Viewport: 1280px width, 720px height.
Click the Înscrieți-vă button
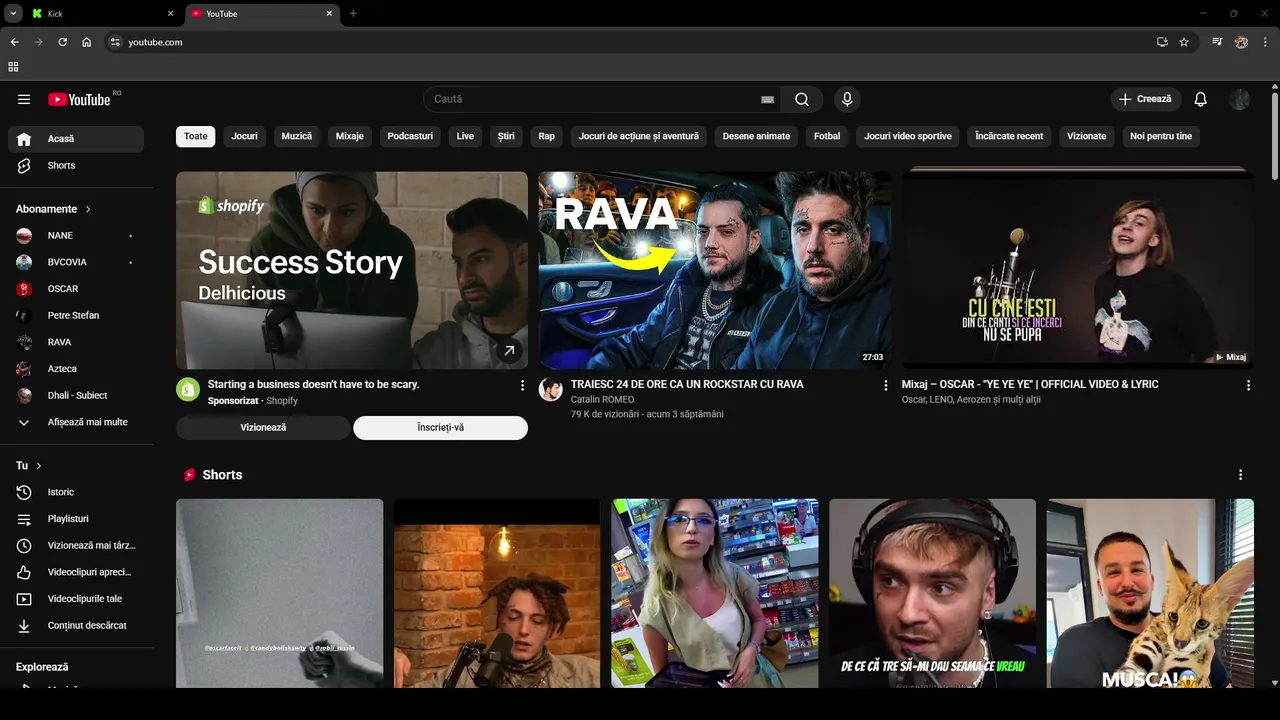[x=441, y=428]
